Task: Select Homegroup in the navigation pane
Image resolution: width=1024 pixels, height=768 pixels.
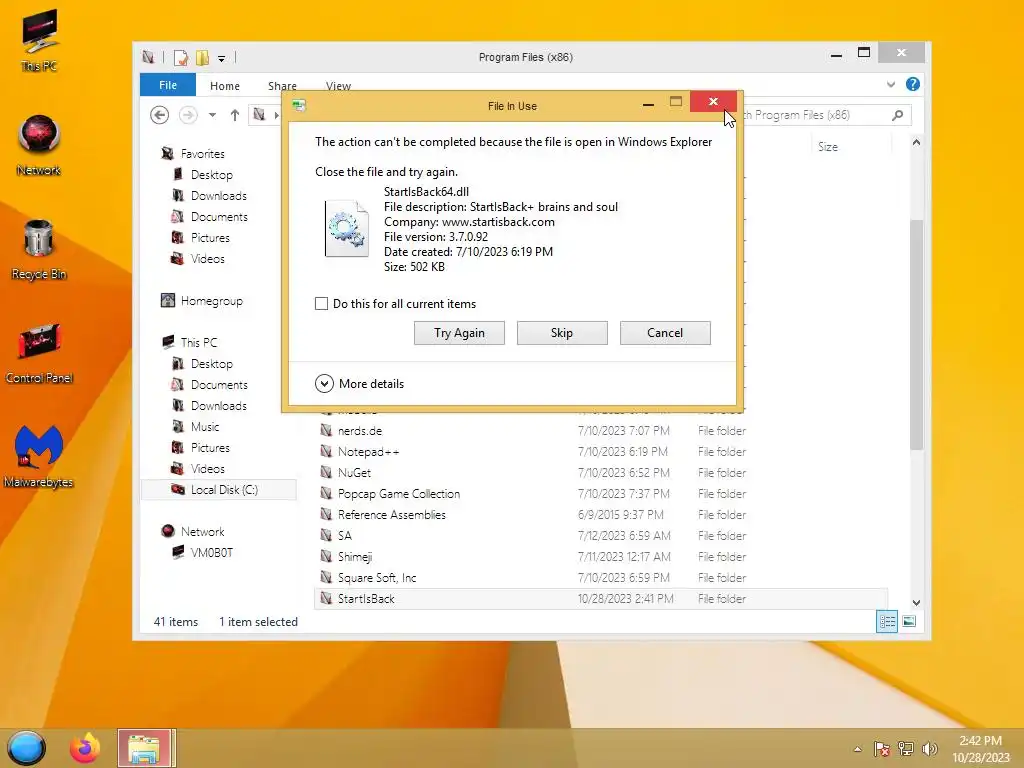Action: (211, 301)
